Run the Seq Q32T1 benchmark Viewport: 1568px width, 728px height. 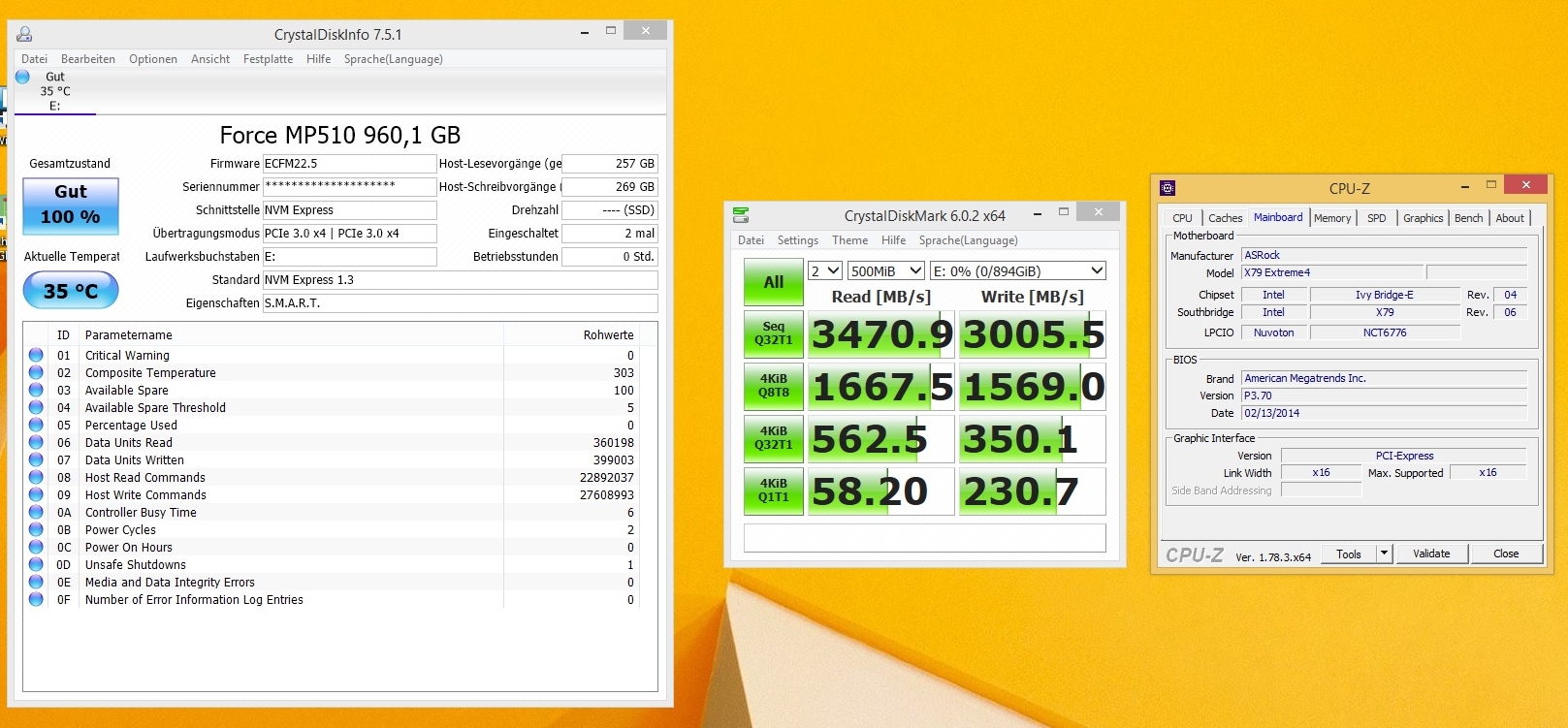point(774,333)
